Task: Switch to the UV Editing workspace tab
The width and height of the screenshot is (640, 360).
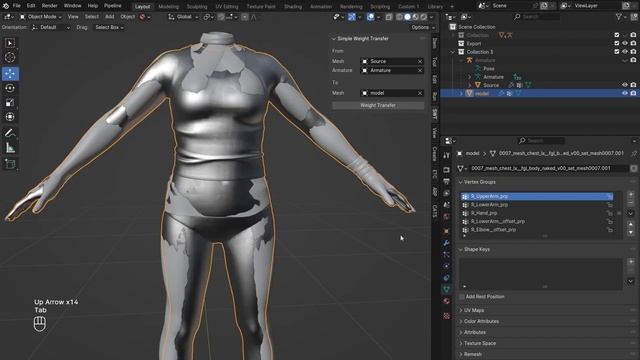Action: tap(227, 7)
